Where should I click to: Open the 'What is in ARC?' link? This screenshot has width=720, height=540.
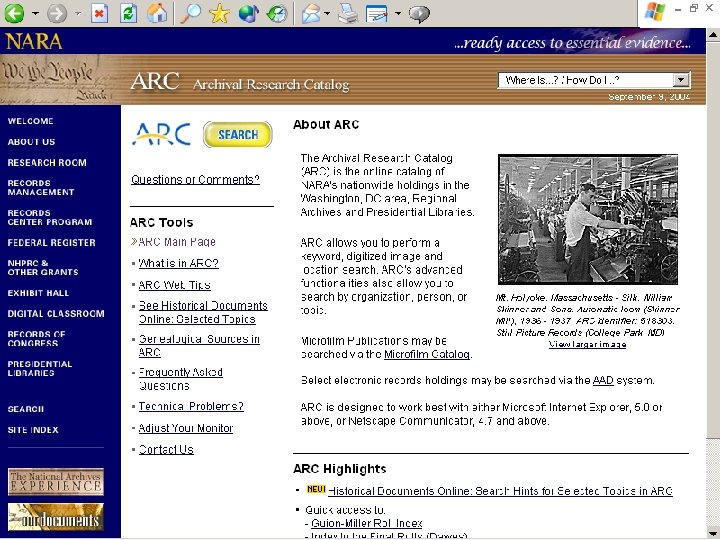pos(179,264)
